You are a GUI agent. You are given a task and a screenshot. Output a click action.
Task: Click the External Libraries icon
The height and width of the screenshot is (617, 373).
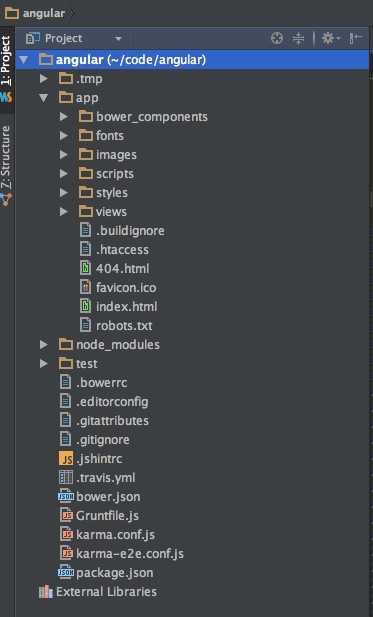(46, 592)
